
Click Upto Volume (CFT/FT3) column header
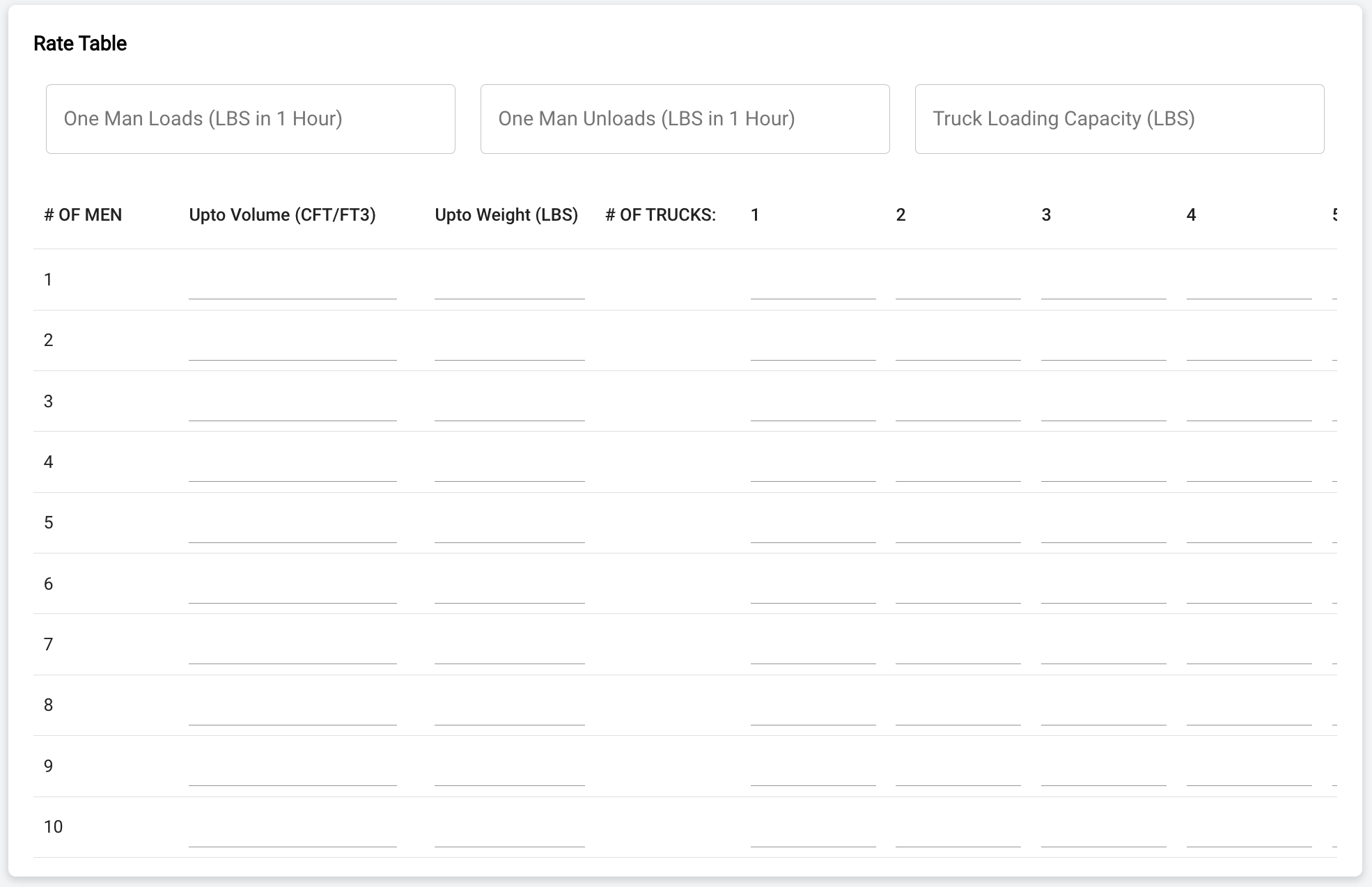(282, 215)
